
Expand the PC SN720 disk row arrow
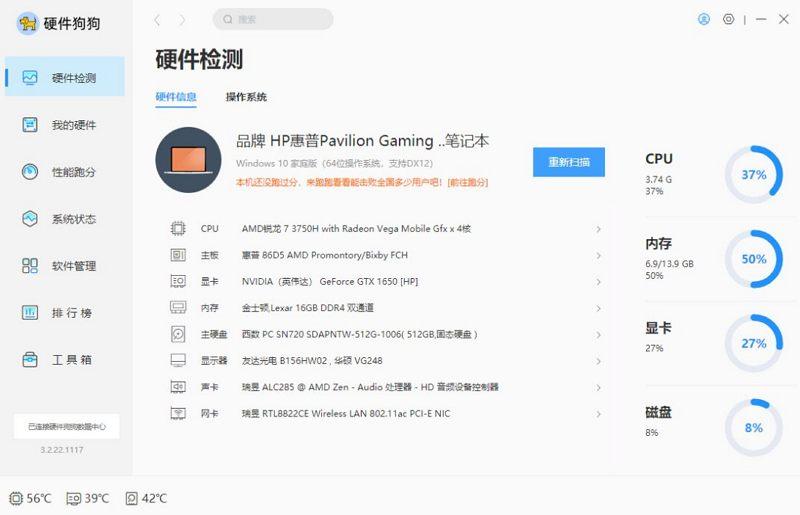[598, 335]
